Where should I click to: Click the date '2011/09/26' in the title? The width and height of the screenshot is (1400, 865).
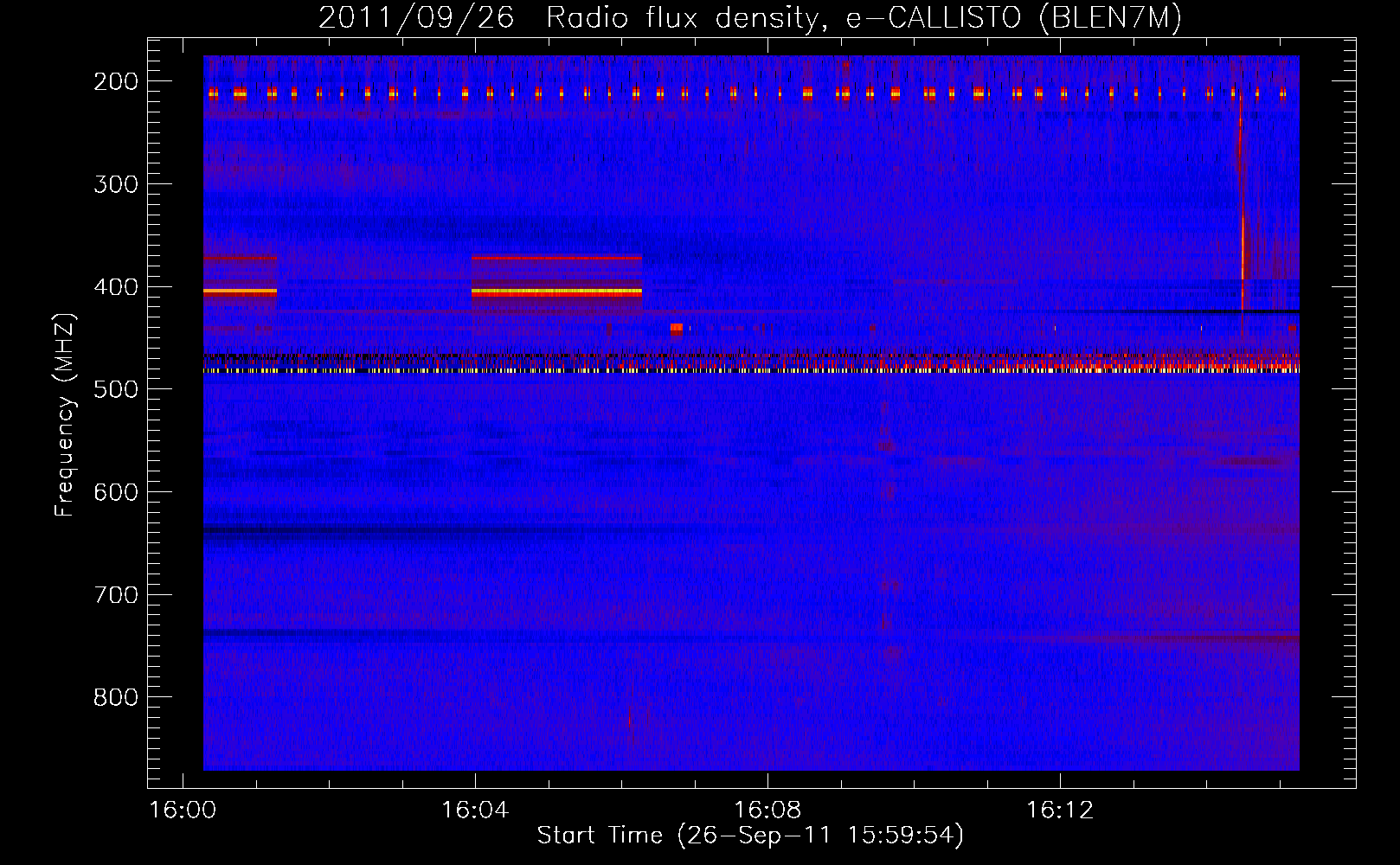pyautogui.click(x=416, y=18)
